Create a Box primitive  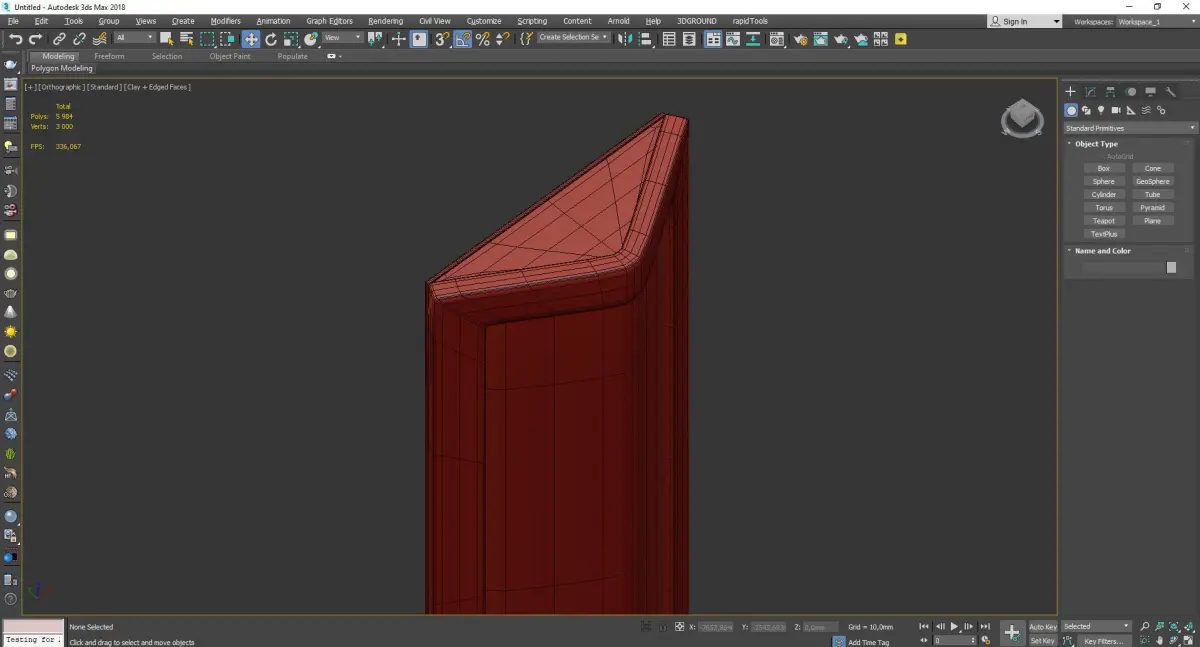coord(1104,168)
